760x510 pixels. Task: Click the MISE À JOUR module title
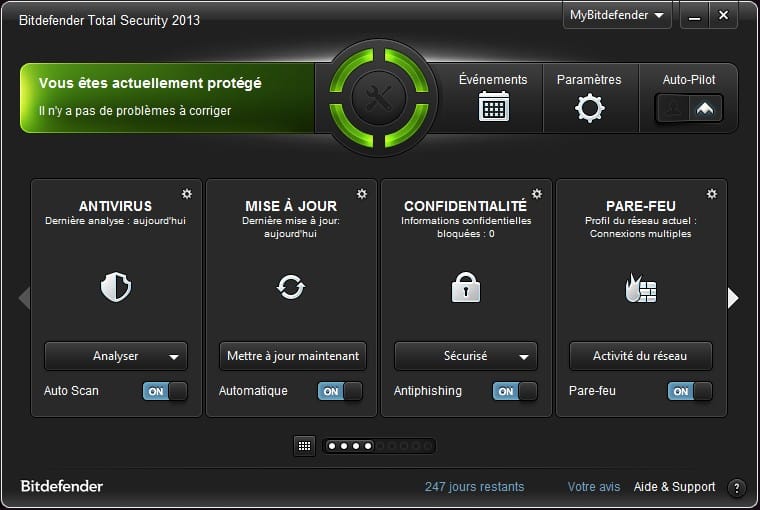pos(291,206)
